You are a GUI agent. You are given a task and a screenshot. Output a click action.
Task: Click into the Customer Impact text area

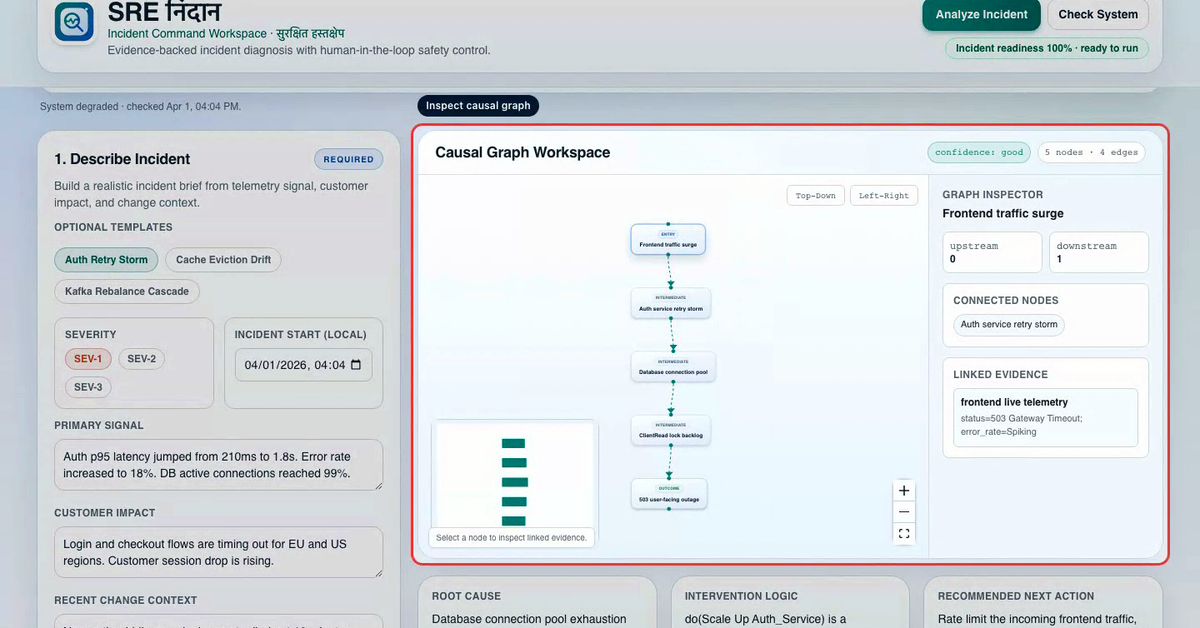click(219, 553)
